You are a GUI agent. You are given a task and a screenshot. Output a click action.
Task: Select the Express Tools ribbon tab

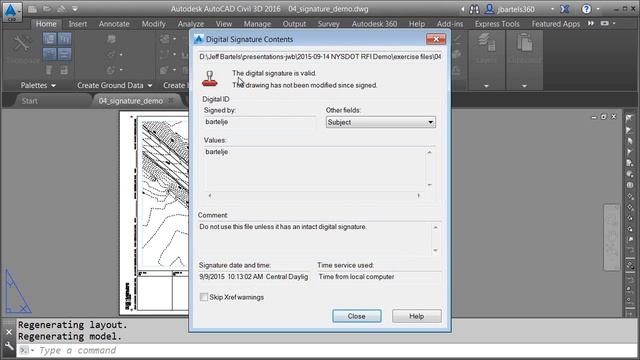point(497,24)
